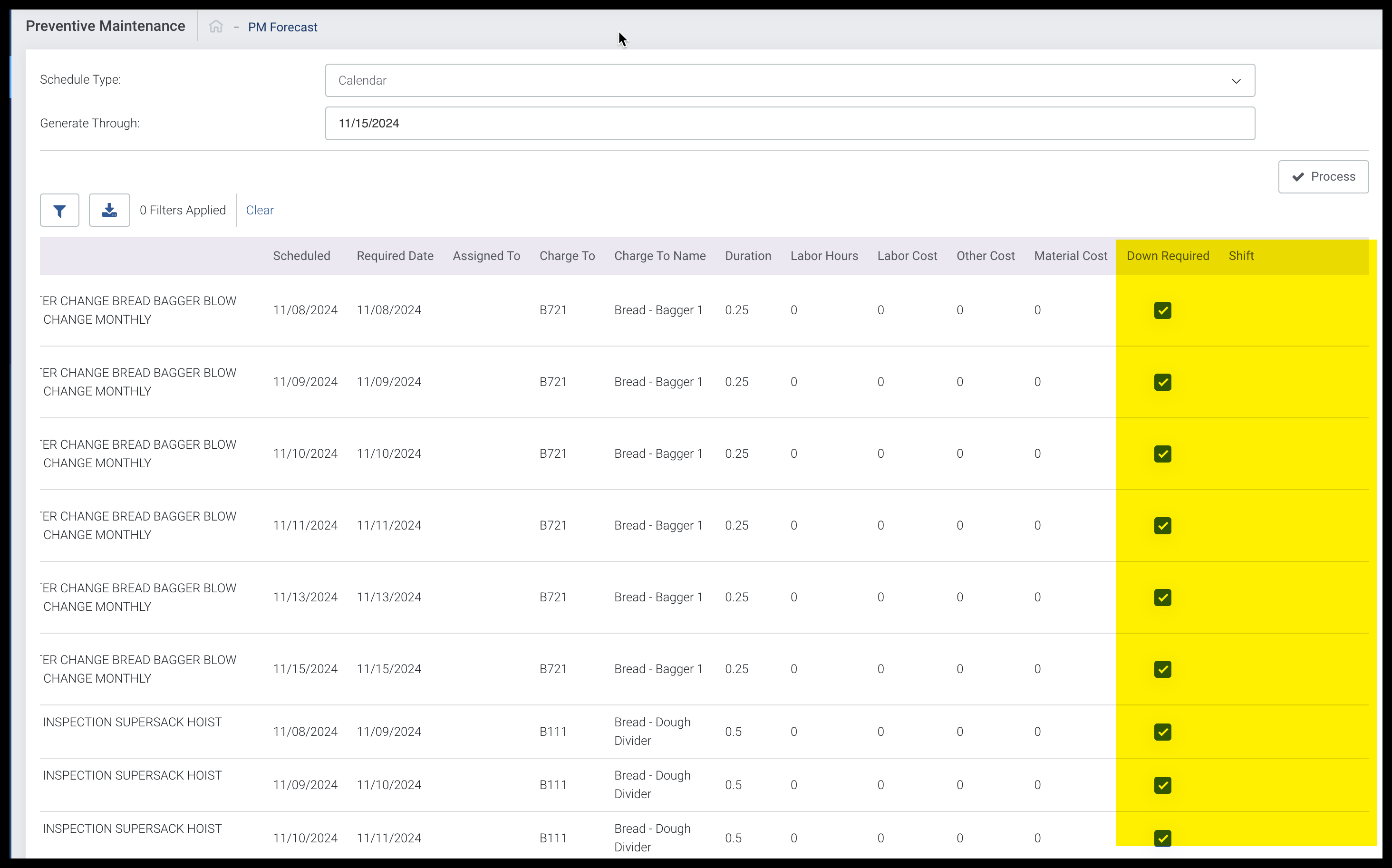The height and width of the screenshot is (868, 1392).
Task: Click the Process button
Action: pos(1323,177)
